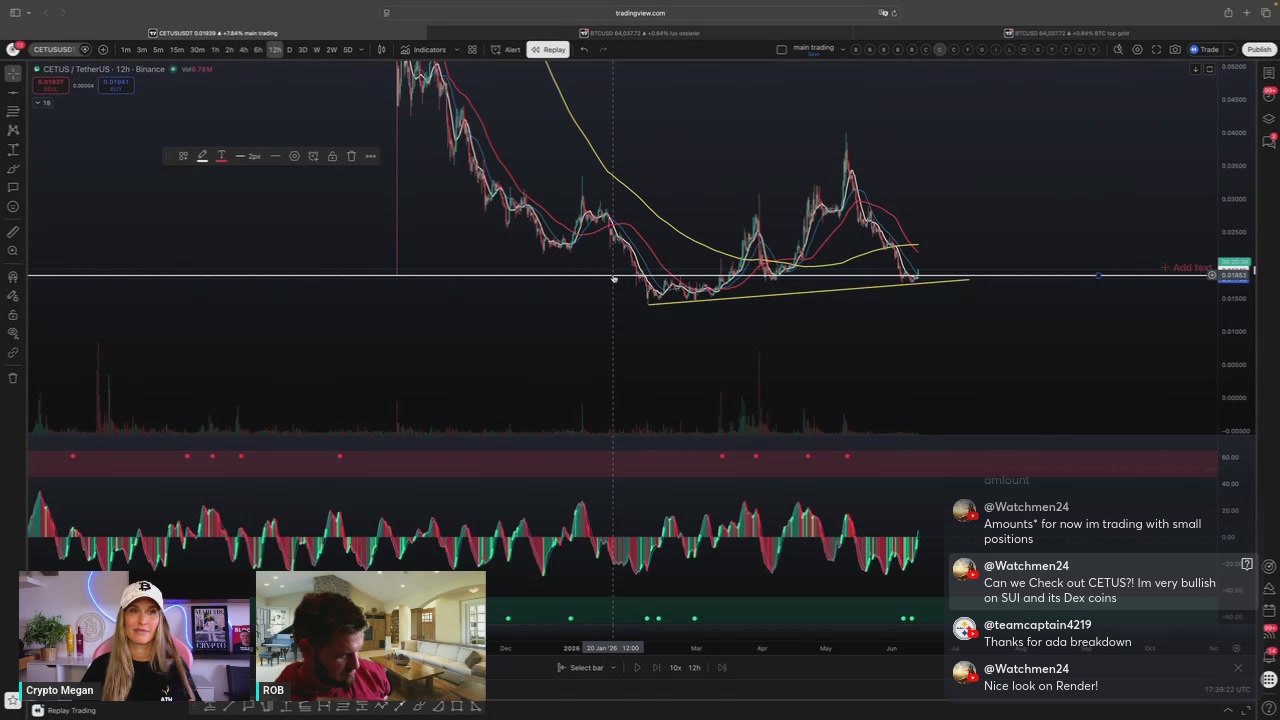Open line style selector in drawing toolbar

[x=275, y=156]
